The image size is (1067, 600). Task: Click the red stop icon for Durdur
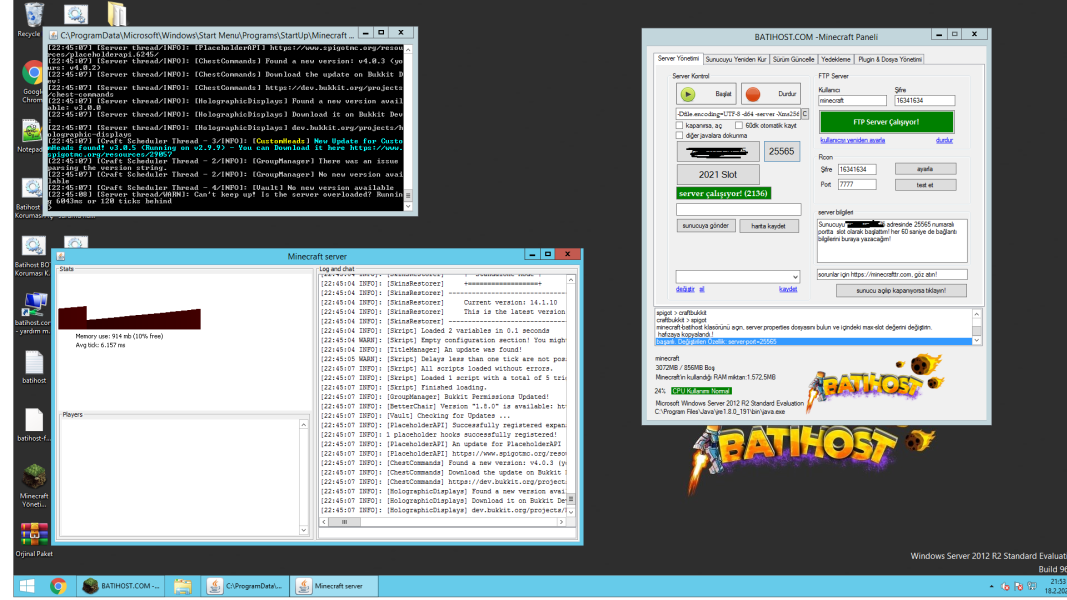coord(753,94)
